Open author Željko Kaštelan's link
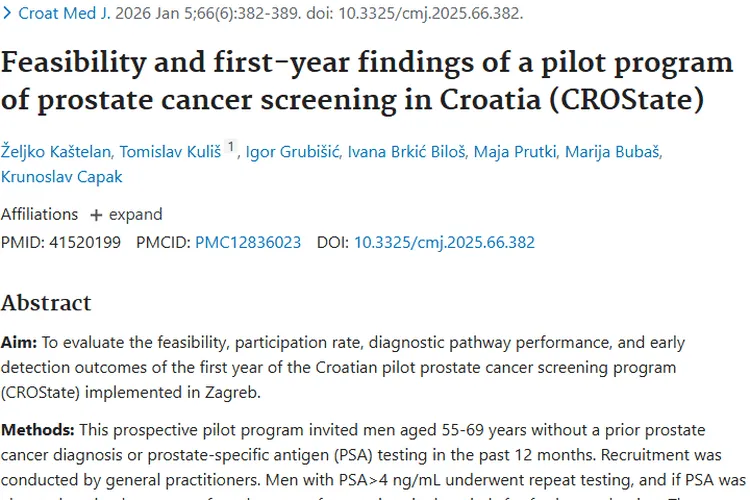 click(x=58, y=151)
